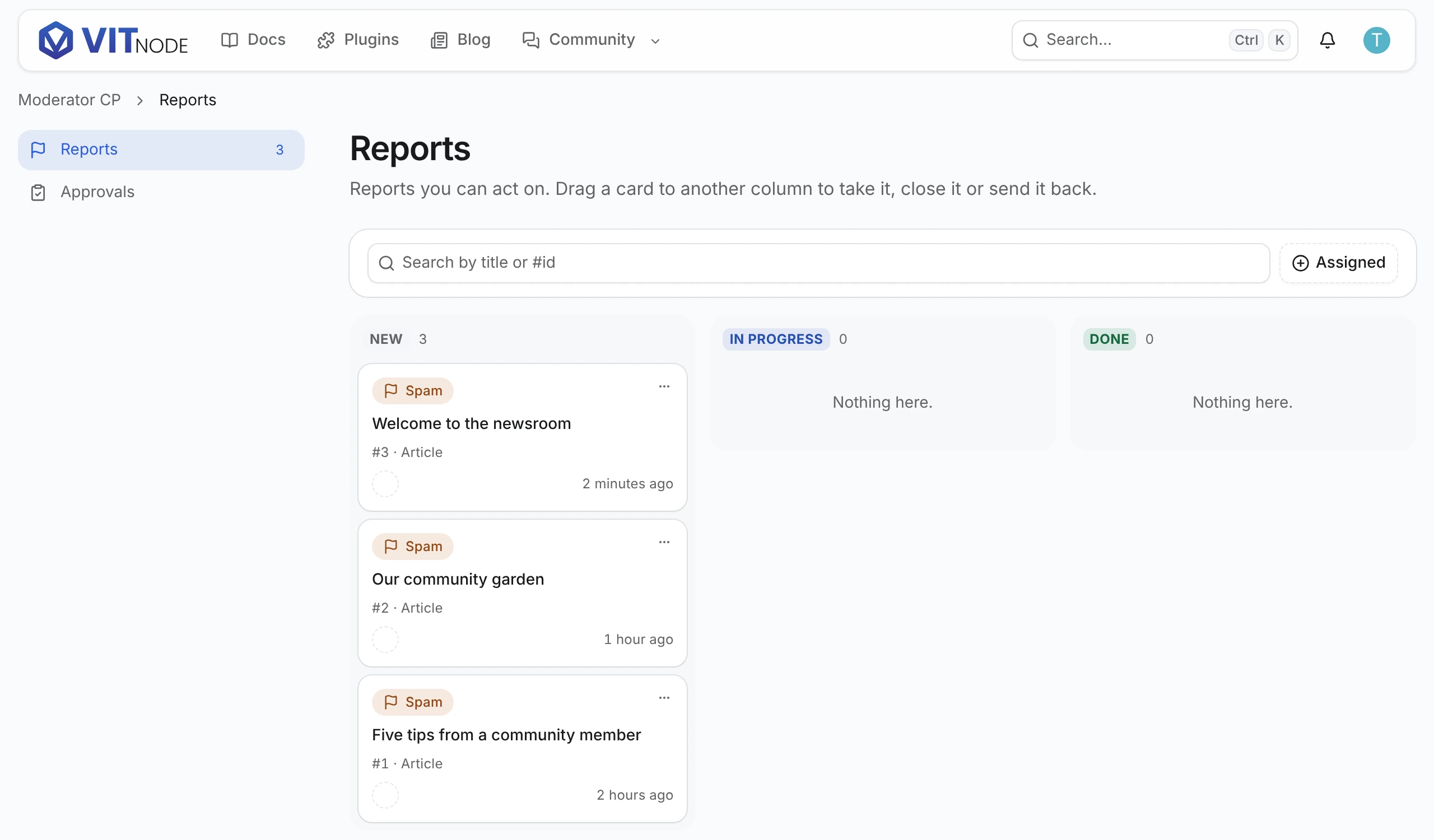Open the notifications bell
This screenshot has height=840, width=1434.
pos(1327,40)
